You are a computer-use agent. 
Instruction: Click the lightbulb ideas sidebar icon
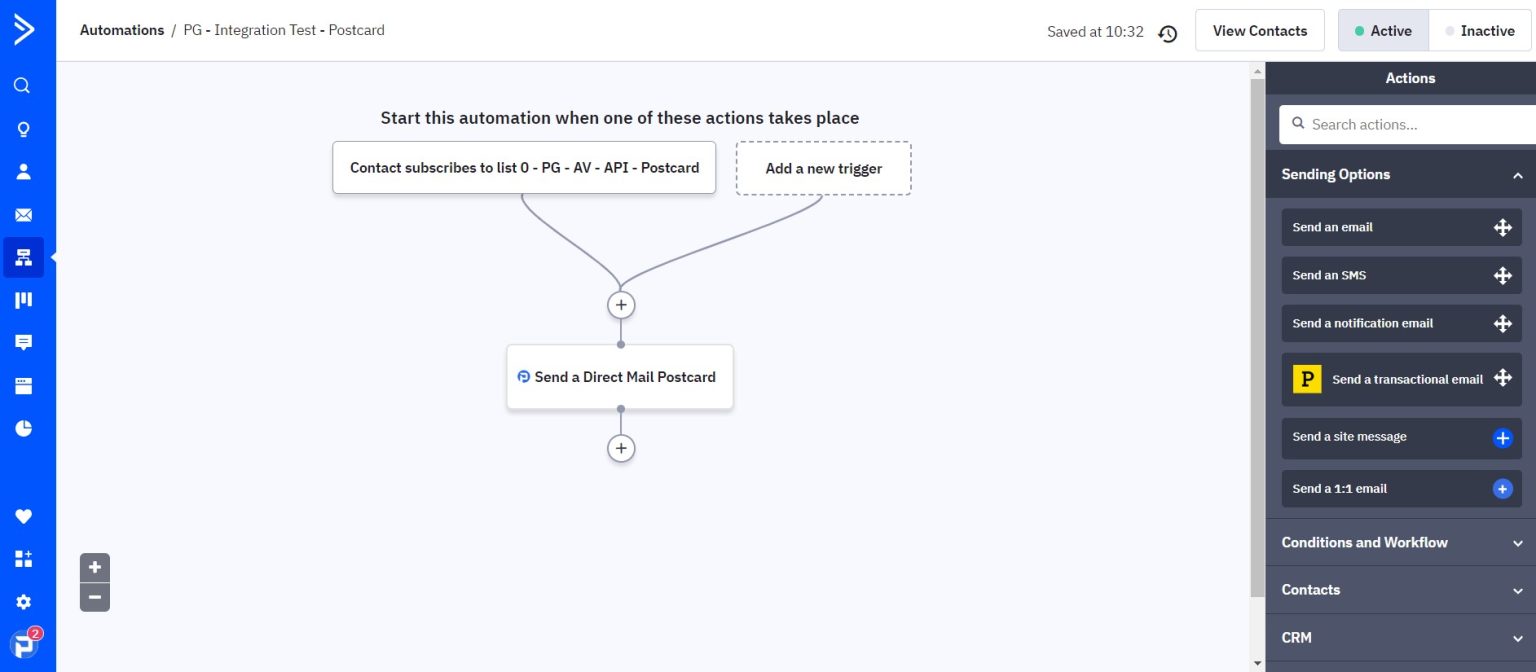22,129
